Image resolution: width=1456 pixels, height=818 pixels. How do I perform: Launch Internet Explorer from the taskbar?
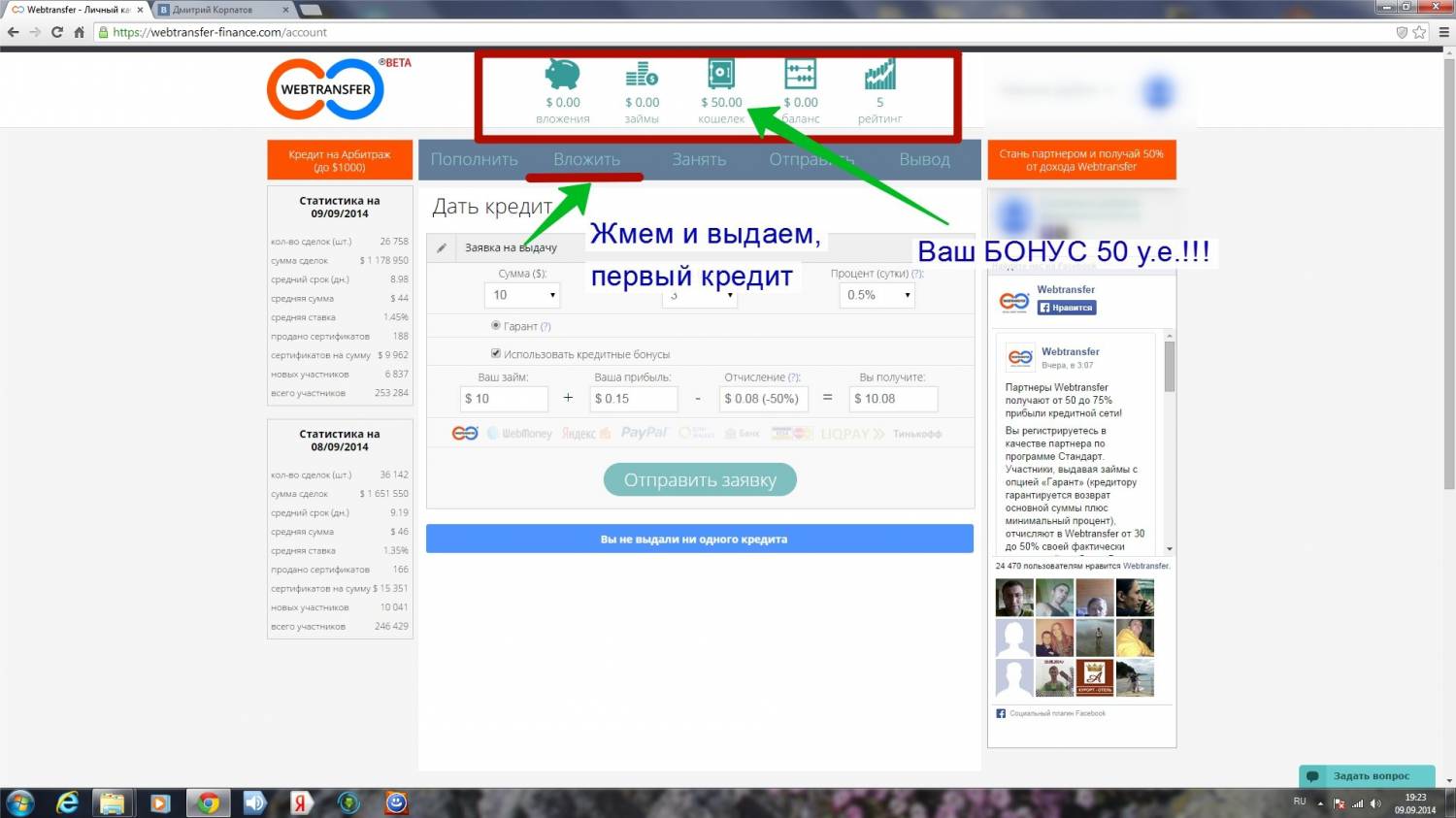click(x=67, y=803)
